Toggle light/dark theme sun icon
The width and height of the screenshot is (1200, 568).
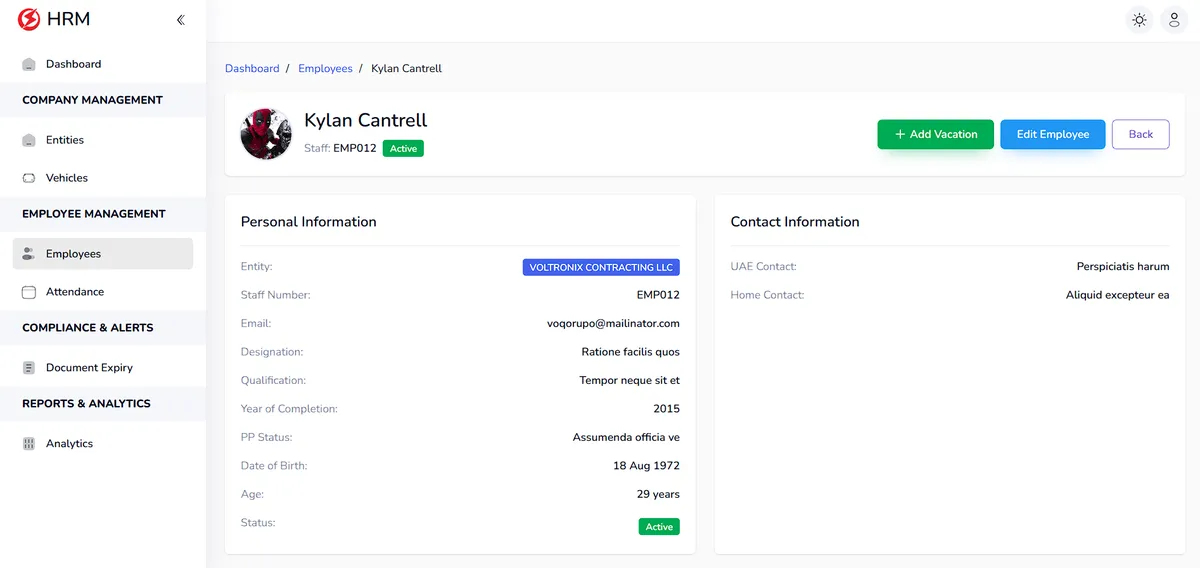click(1139, 20)
